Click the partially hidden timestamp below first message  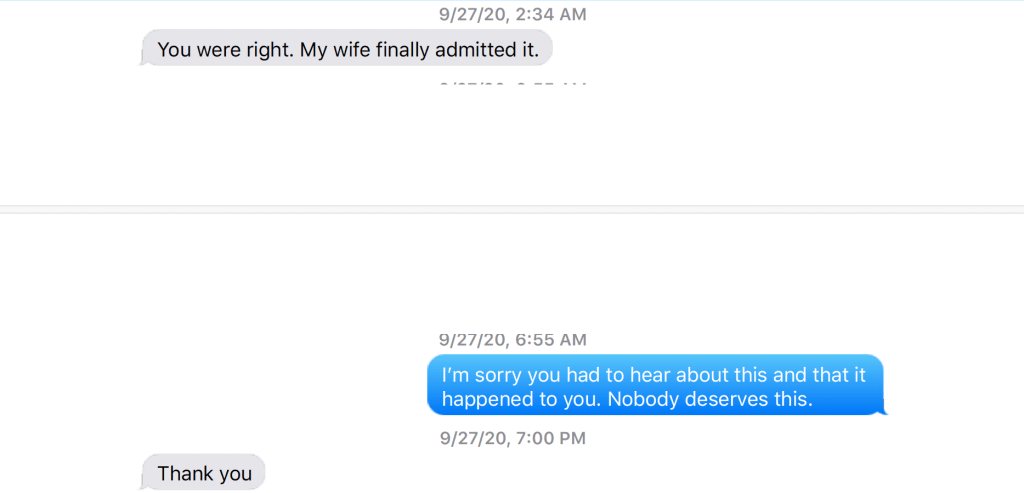513,83
